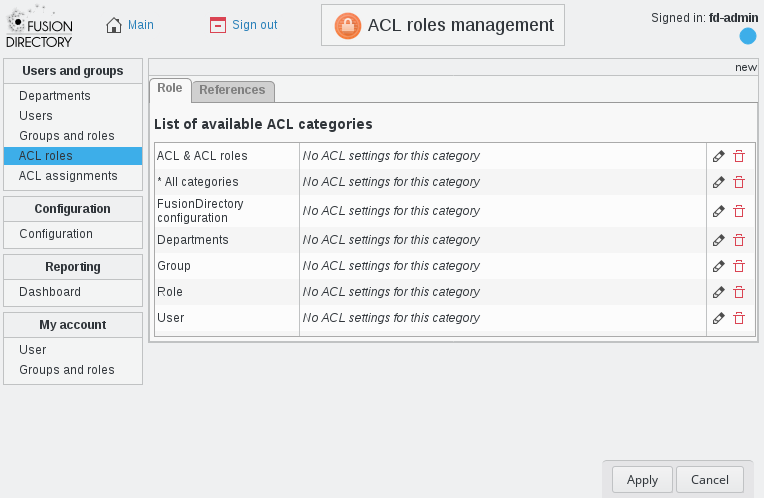The width and height of the screenshot is (764, 498).
Task: Click the Configuration section header
Action: (x=73, y=209)
